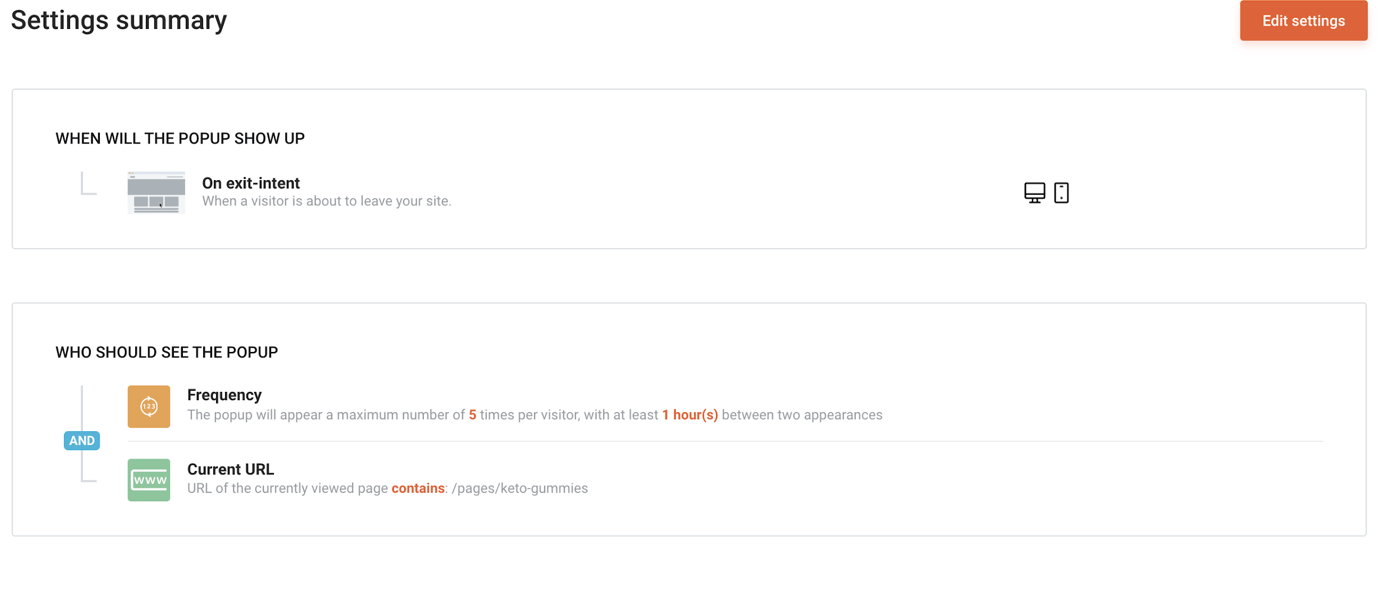Click the Settings summary heading
The height and width of the screenshot is (599, 1379).
point(118,20)
